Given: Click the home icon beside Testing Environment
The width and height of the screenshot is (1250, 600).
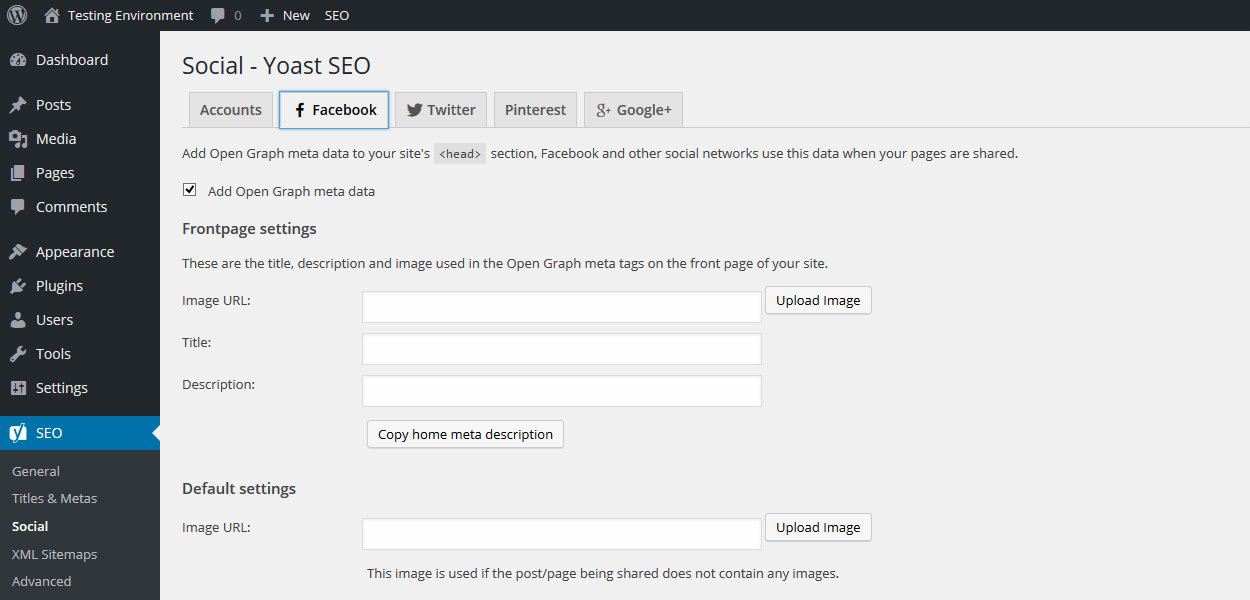Looking at the screenshot, I should (52, 15).
